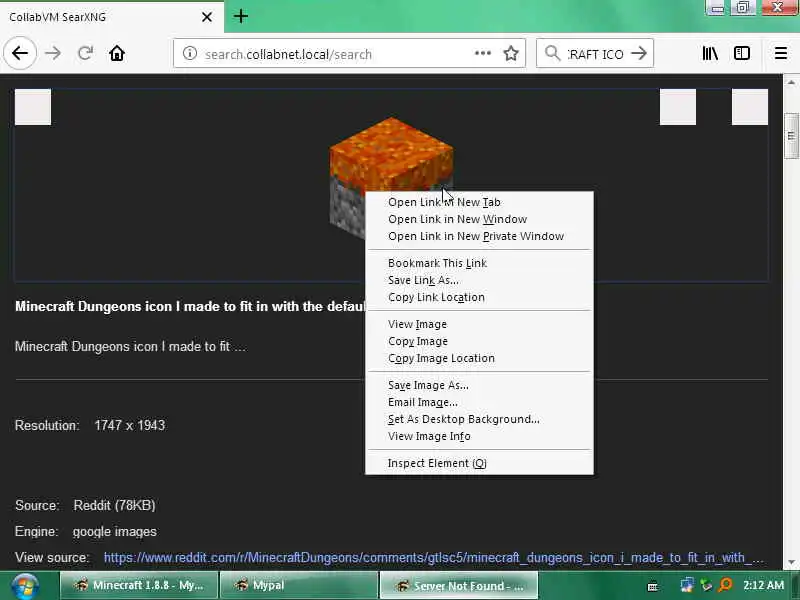Switch to Minecraft 1.8.8 taskbar window
This screenshot has height=600, width=800.
138,585
